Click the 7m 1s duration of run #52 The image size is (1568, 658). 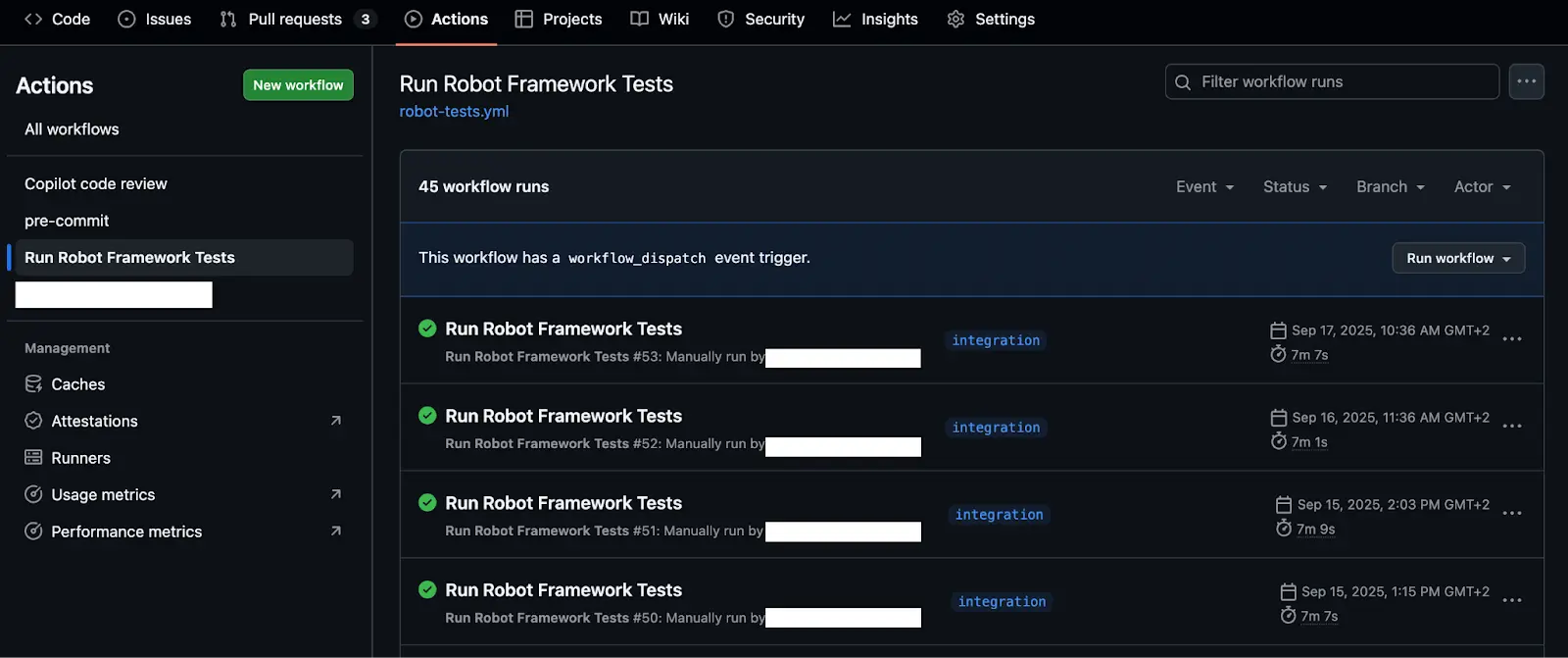1309,442
